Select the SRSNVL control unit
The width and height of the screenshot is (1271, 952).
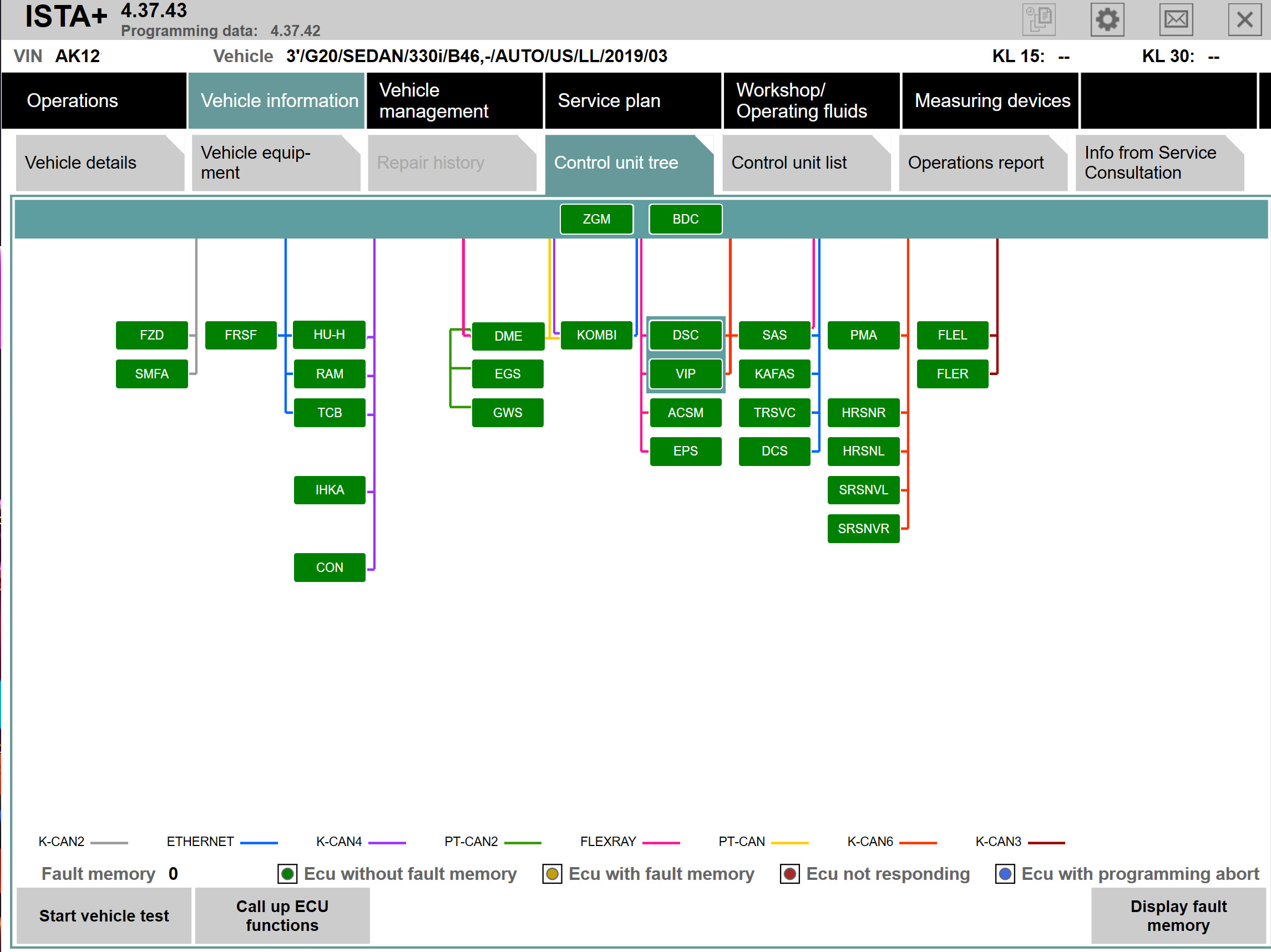864,490
